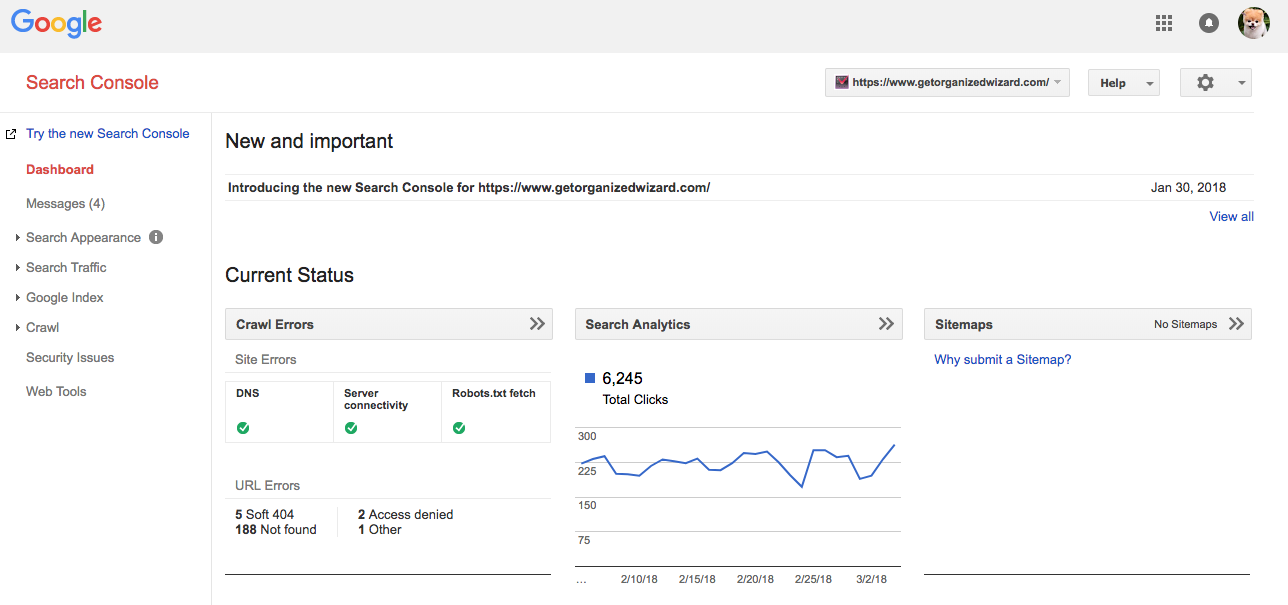Screen dimensions: 1288x605
Task: Open Crawl Errors double-arrow icon
Action: pyautogui.click(x=537, y=324)
